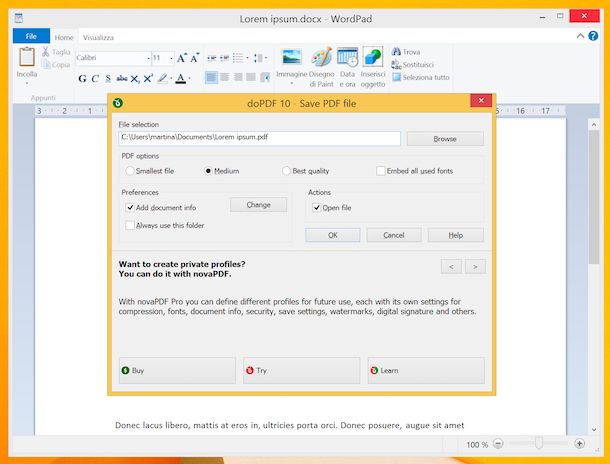Click Cancel in doPDF dialog

coord(394,235)
